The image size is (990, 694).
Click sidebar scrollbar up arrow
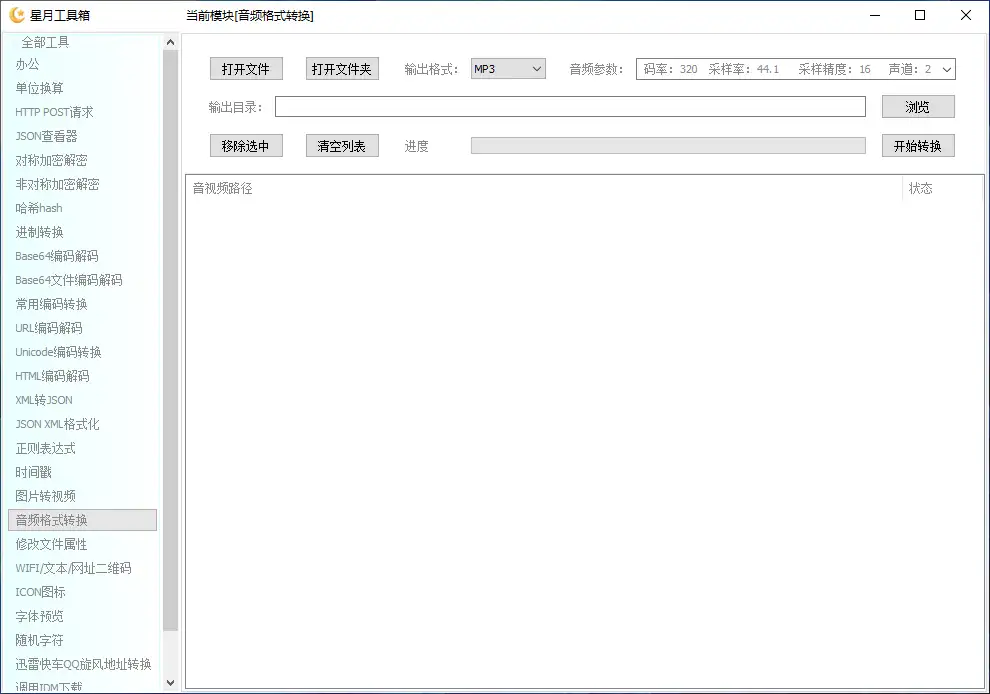pyautogui.click(x=170, y=42)
